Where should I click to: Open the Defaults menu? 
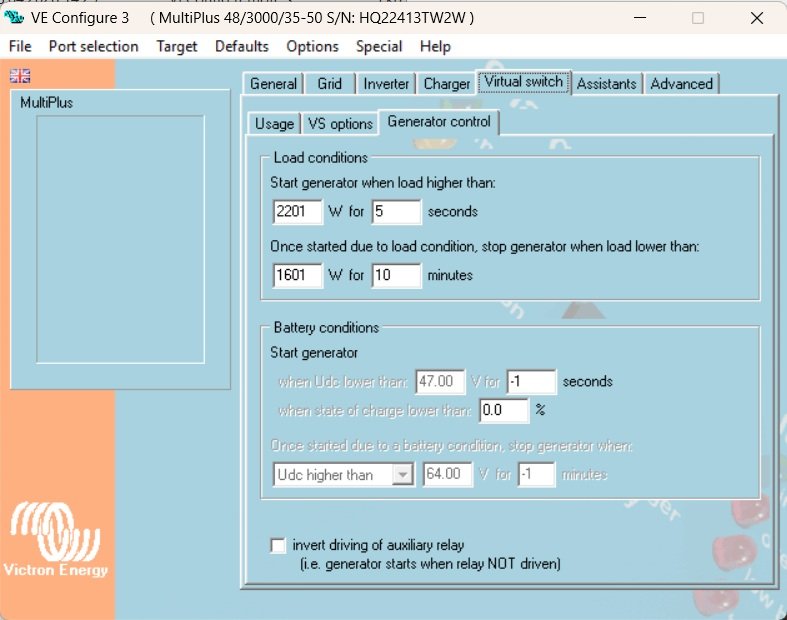(241, 46)
